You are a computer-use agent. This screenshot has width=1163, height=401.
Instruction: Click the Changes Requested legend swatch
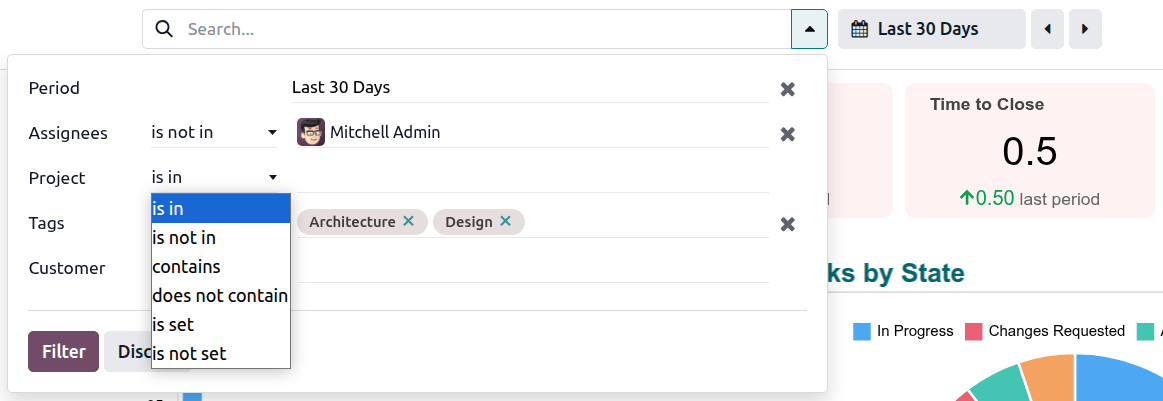point(973,331)
